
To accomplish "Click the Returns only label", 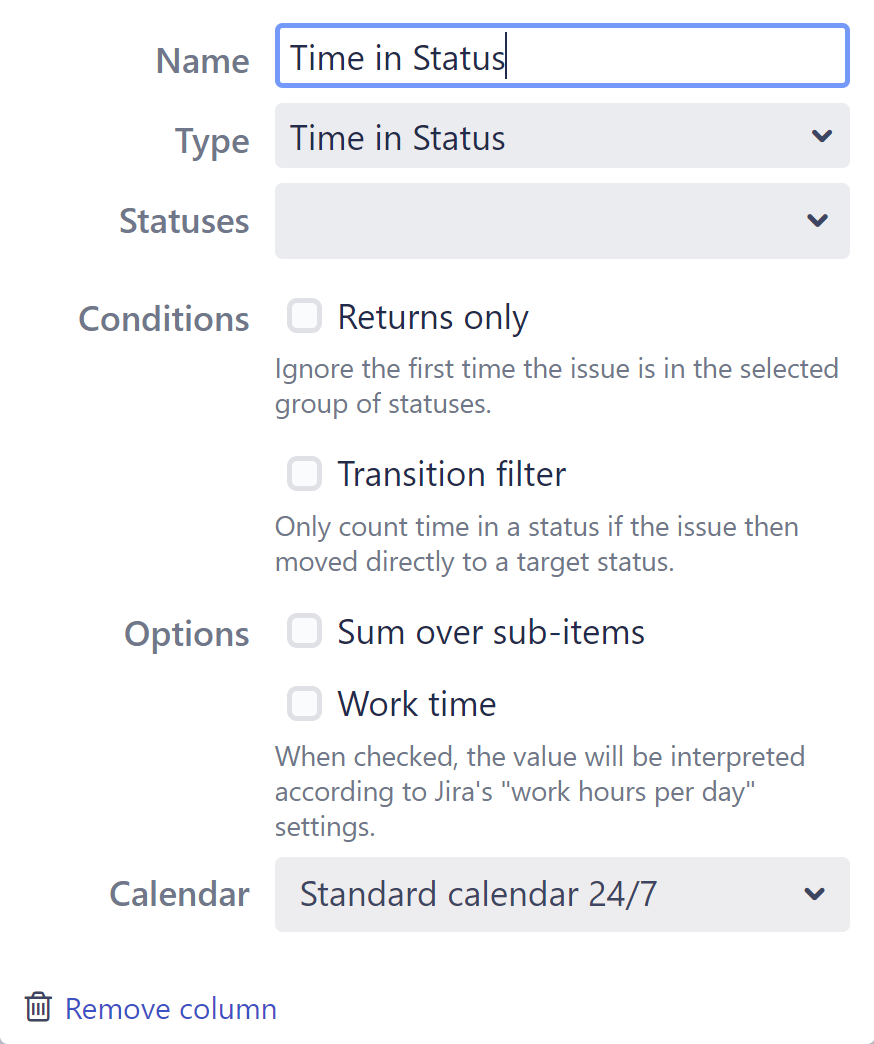I will click(433, 316).
